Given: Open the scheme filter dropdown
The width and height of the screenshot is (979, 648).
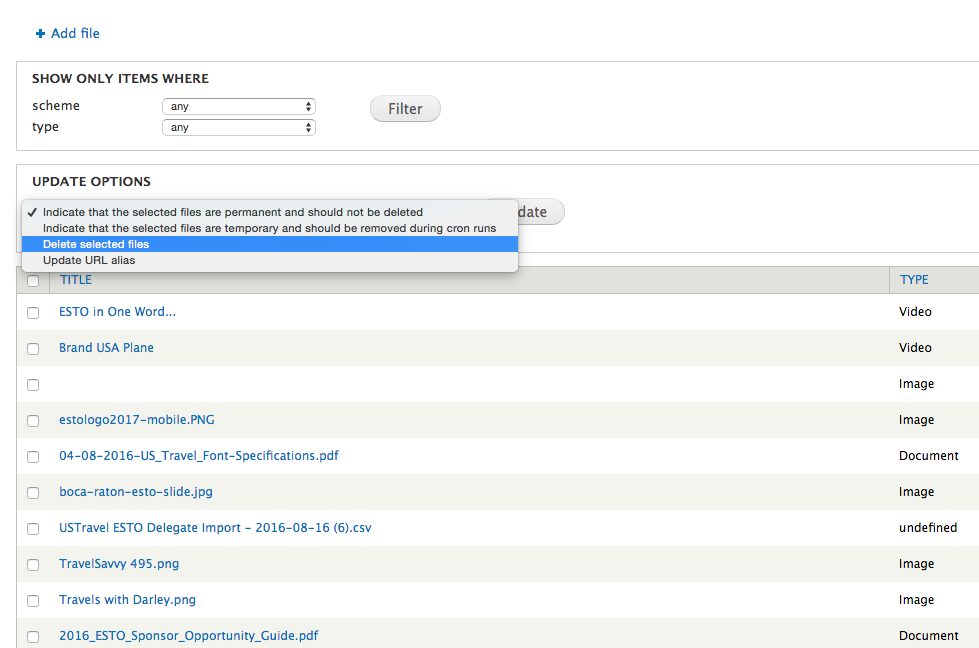Looking at the screenshot, I should 239,106.
